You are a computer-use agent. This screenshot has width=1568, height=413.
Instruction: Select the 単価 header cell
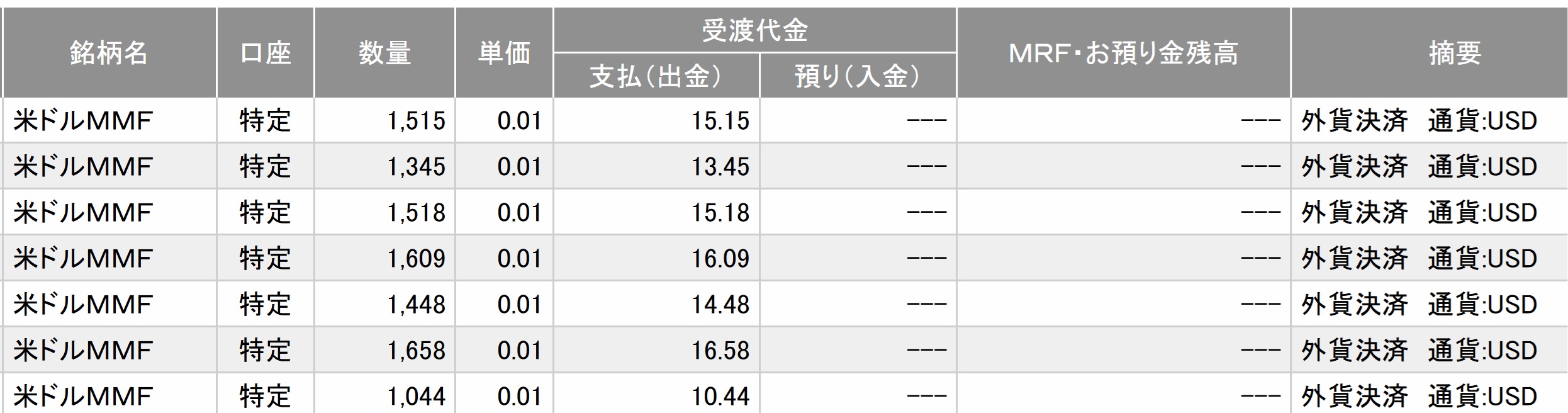pyautogui.click(x=504, y=53)
